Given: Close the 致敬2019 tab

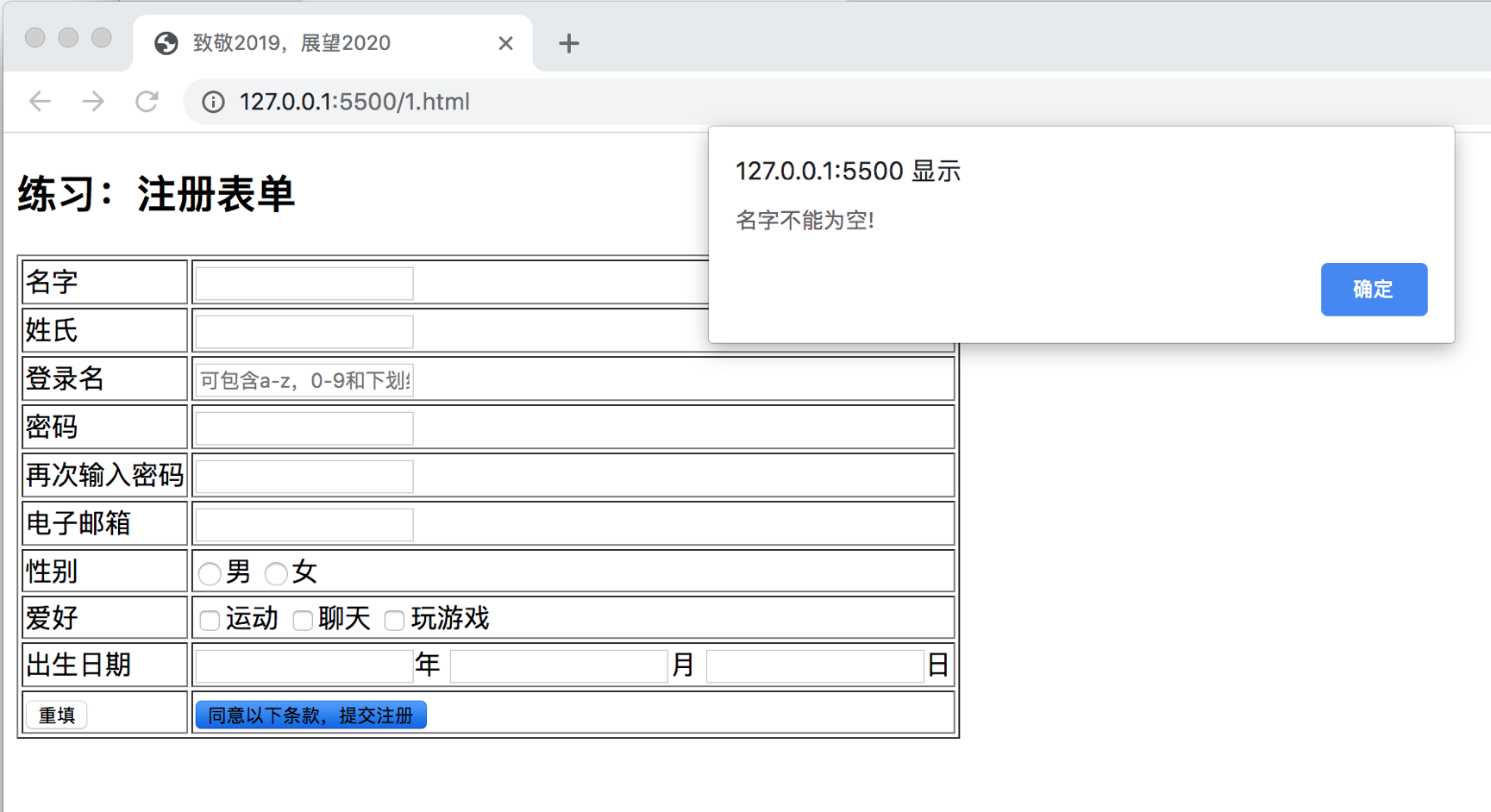Looking at the screenshot, I should tap(506, 43).
